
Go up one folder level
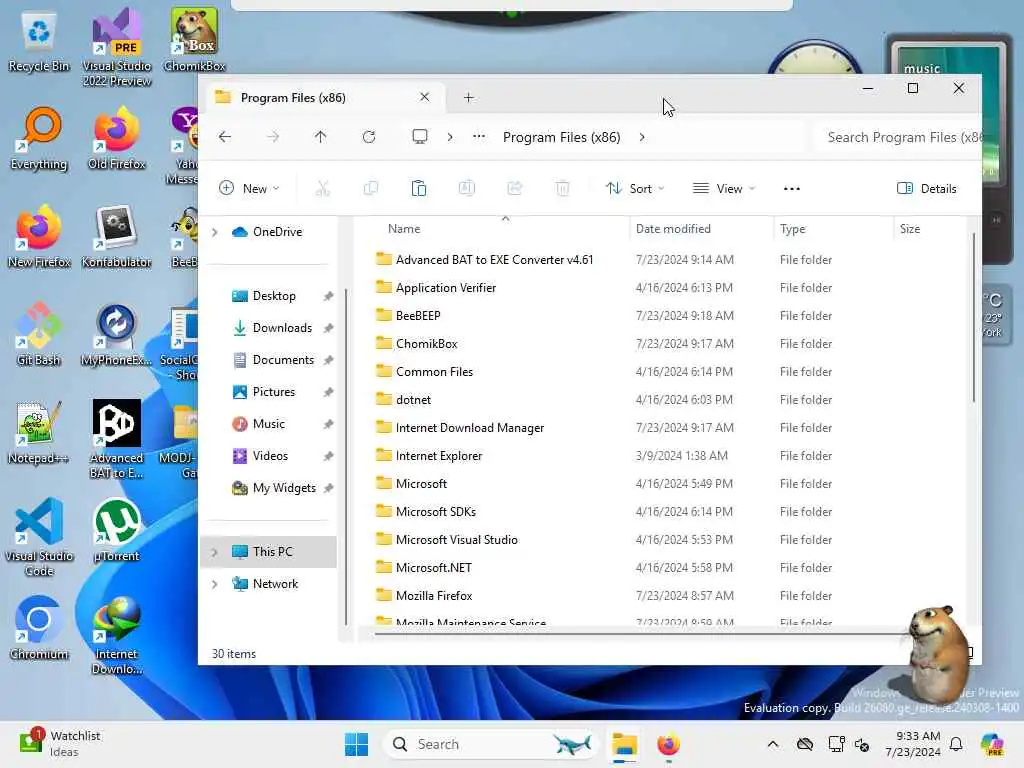320,137
